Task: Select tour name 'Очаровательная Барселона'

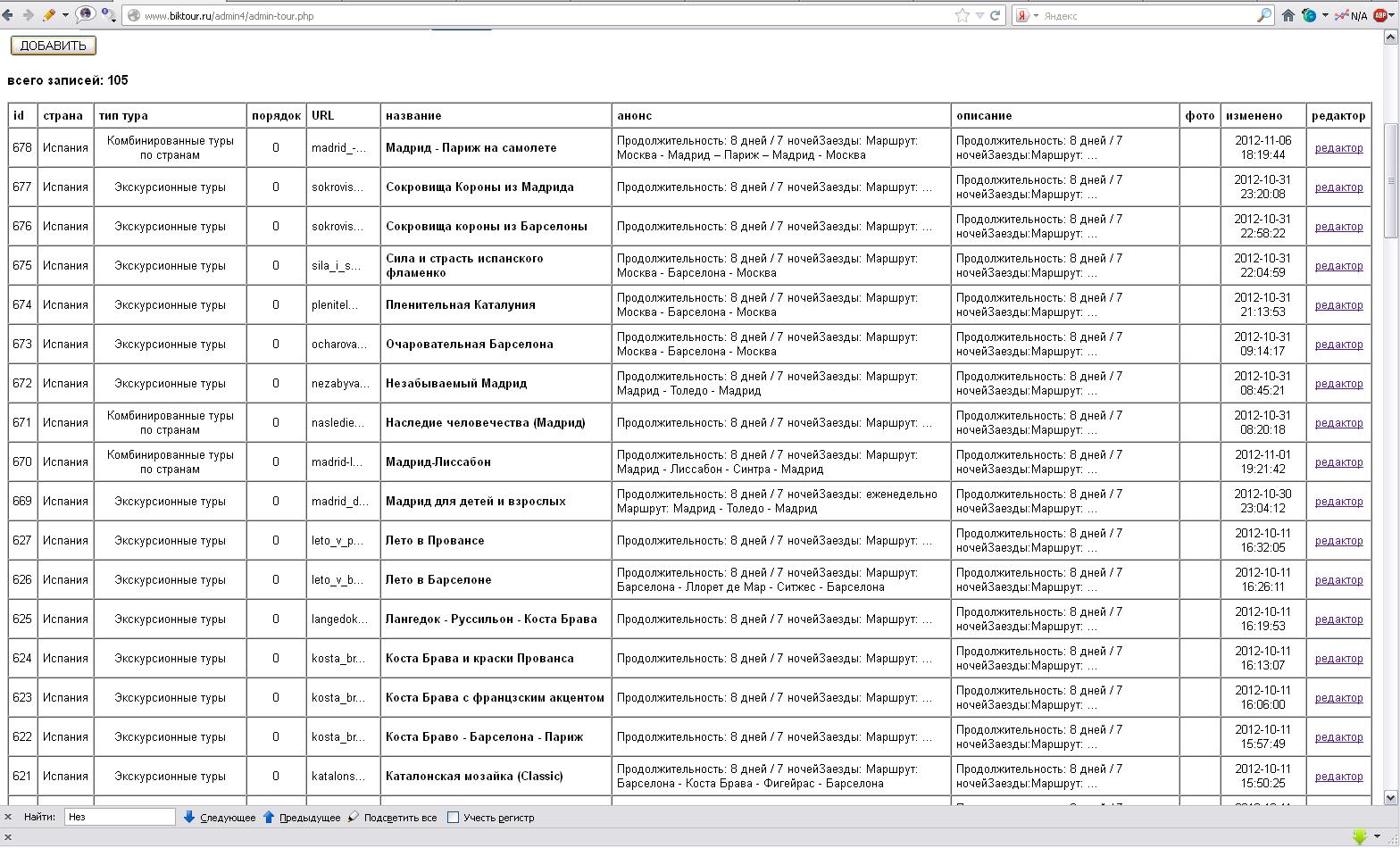Action: point(470,345)
